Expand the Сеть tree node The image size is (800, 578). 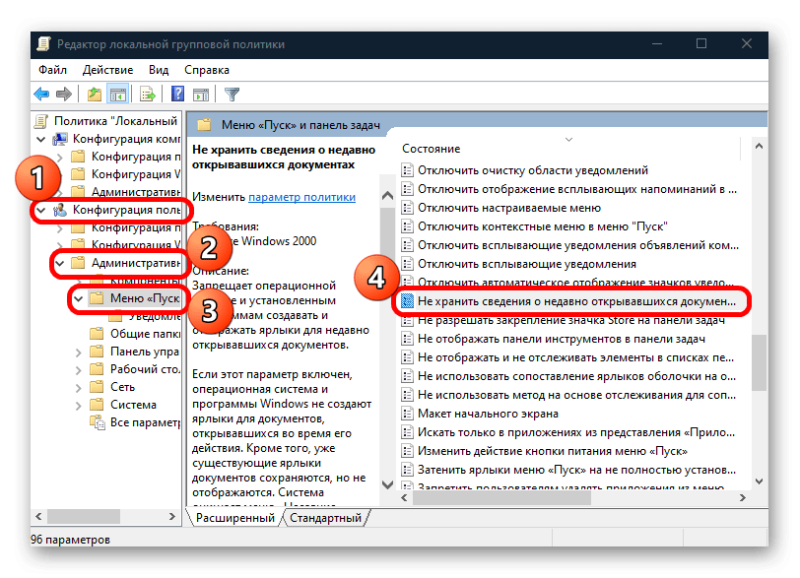coord(78,388)
